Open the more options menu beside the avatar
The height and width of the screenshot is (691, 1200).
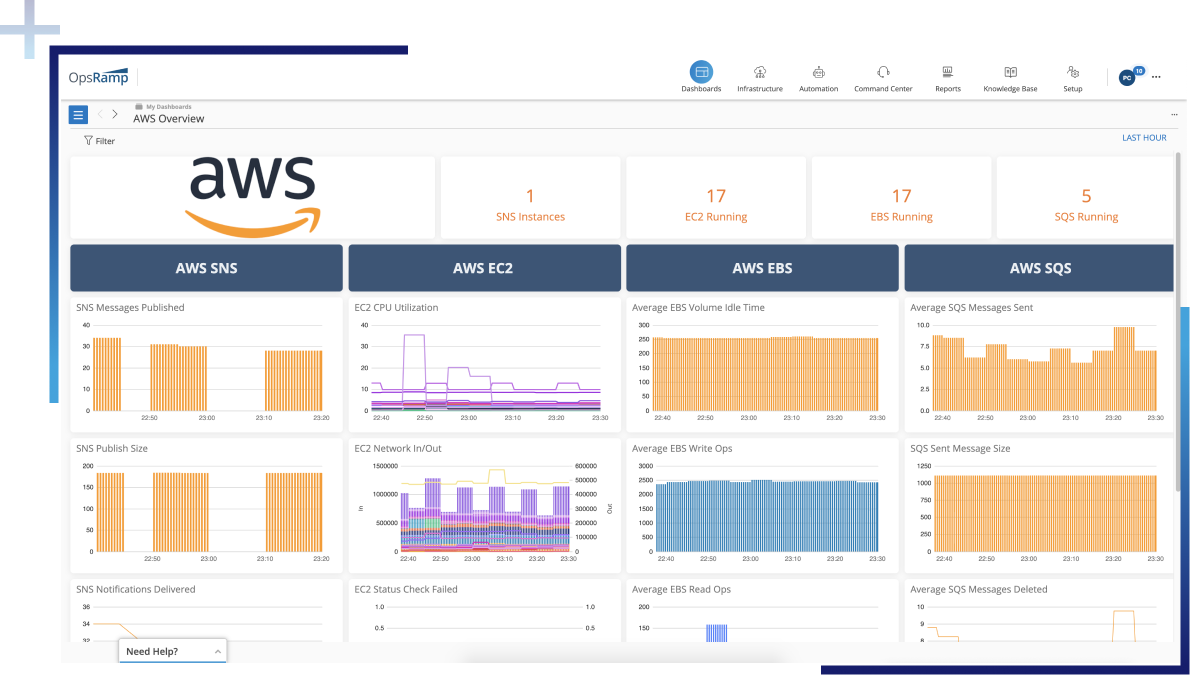pos(1156,77)
